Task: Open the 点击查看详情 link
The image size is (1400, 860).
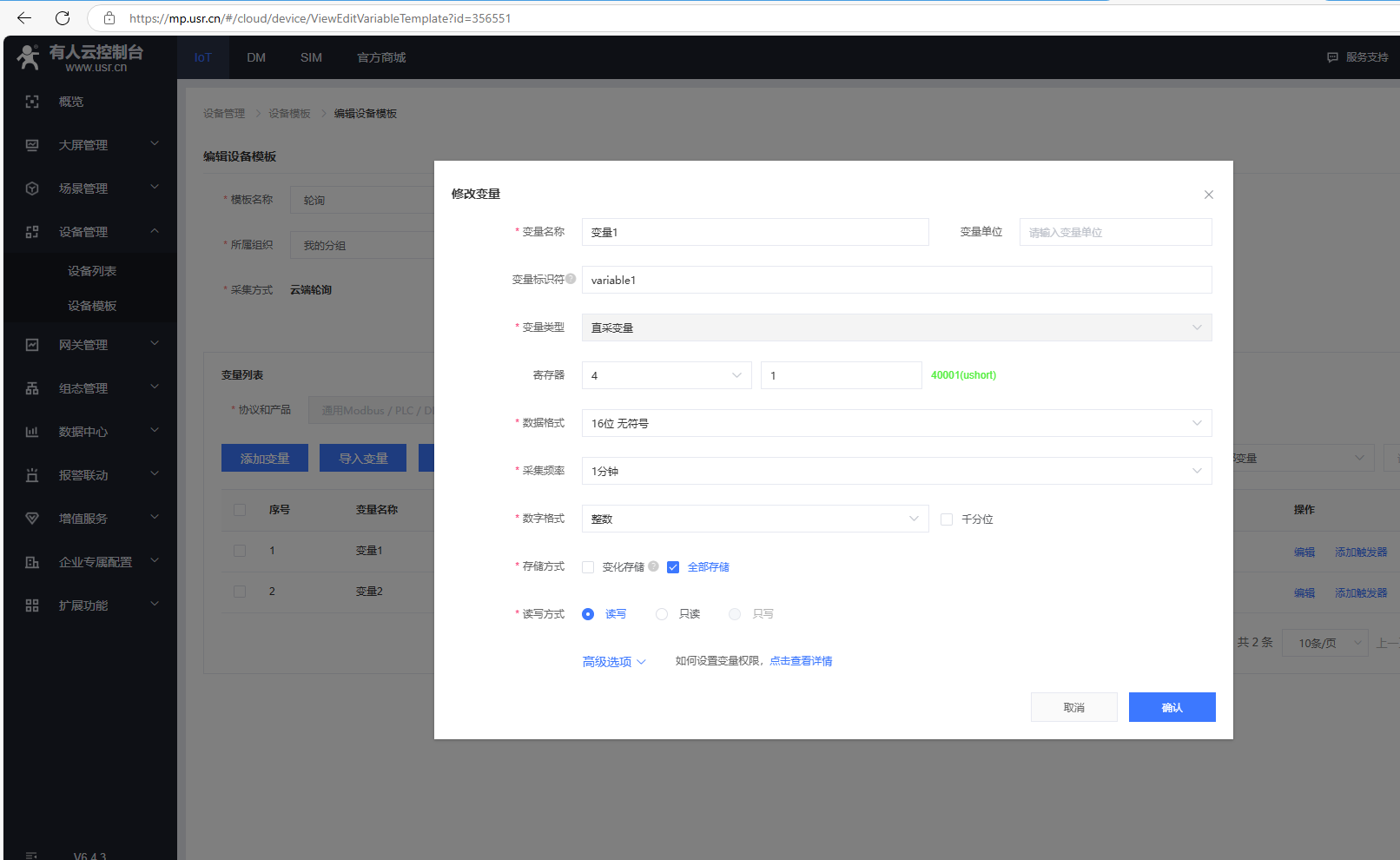Action: (801, 661)
